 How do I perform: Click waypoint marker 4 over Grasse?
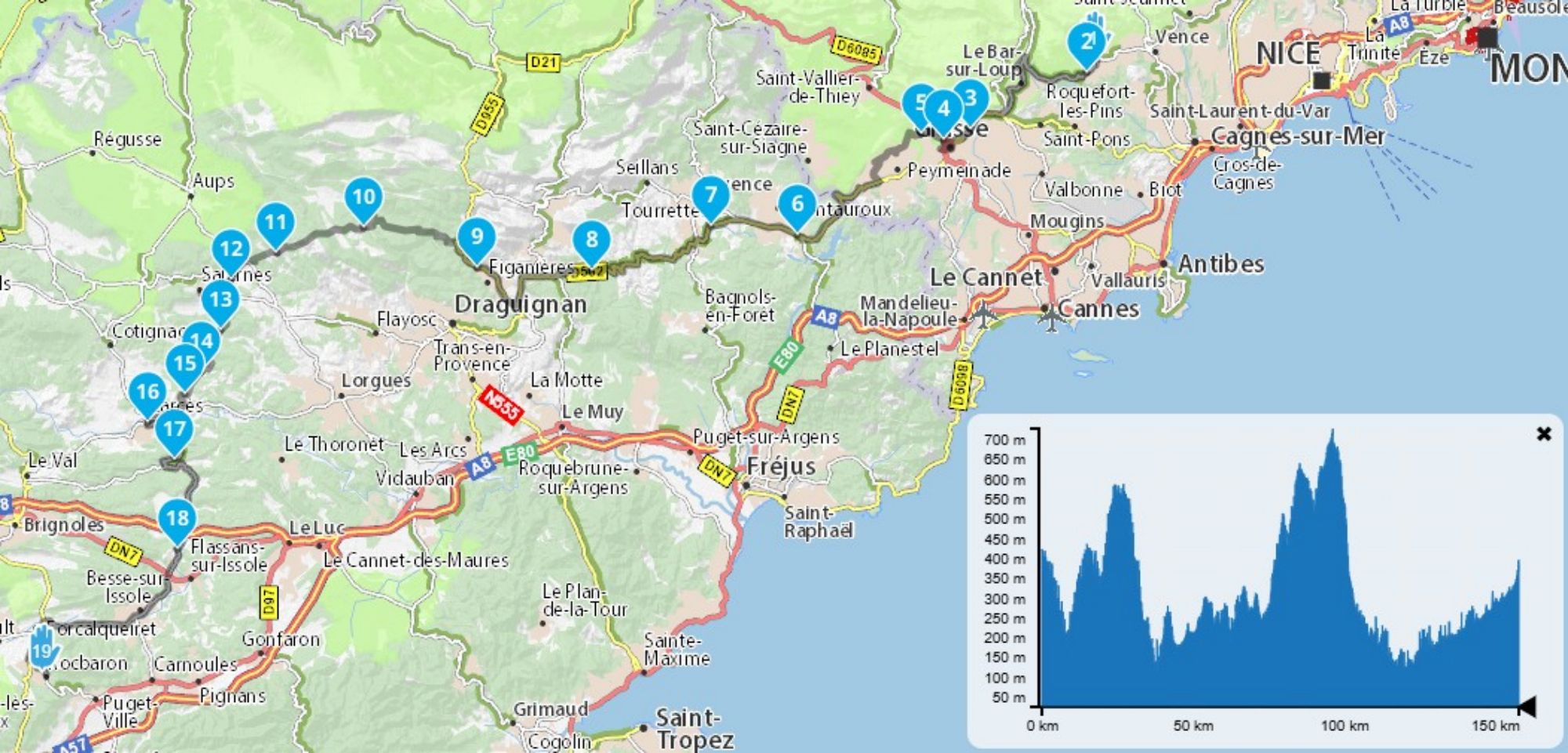(x=944, y=110)
